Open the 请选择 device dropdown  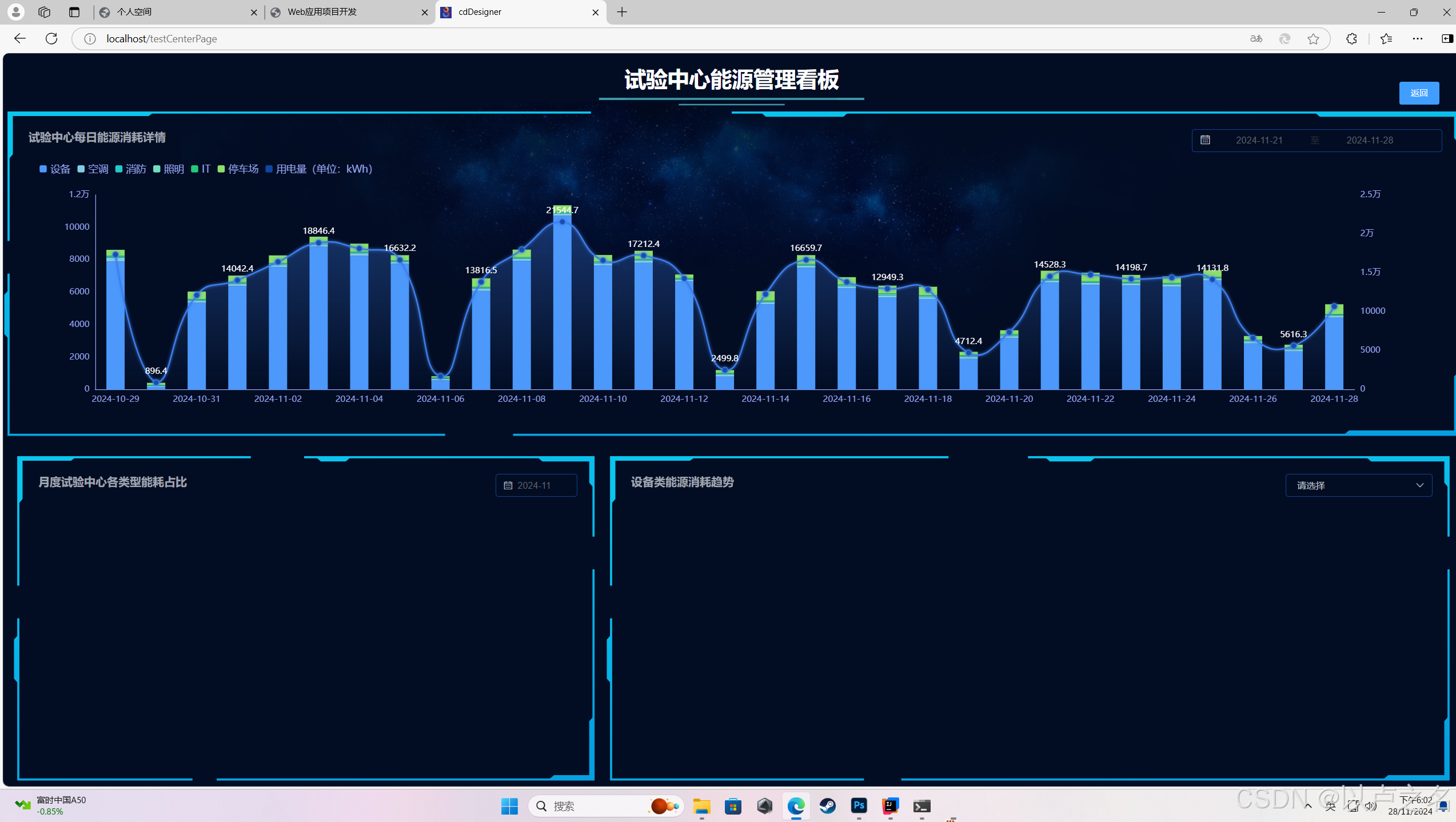pyautogui.click(x=1358, y=485)
